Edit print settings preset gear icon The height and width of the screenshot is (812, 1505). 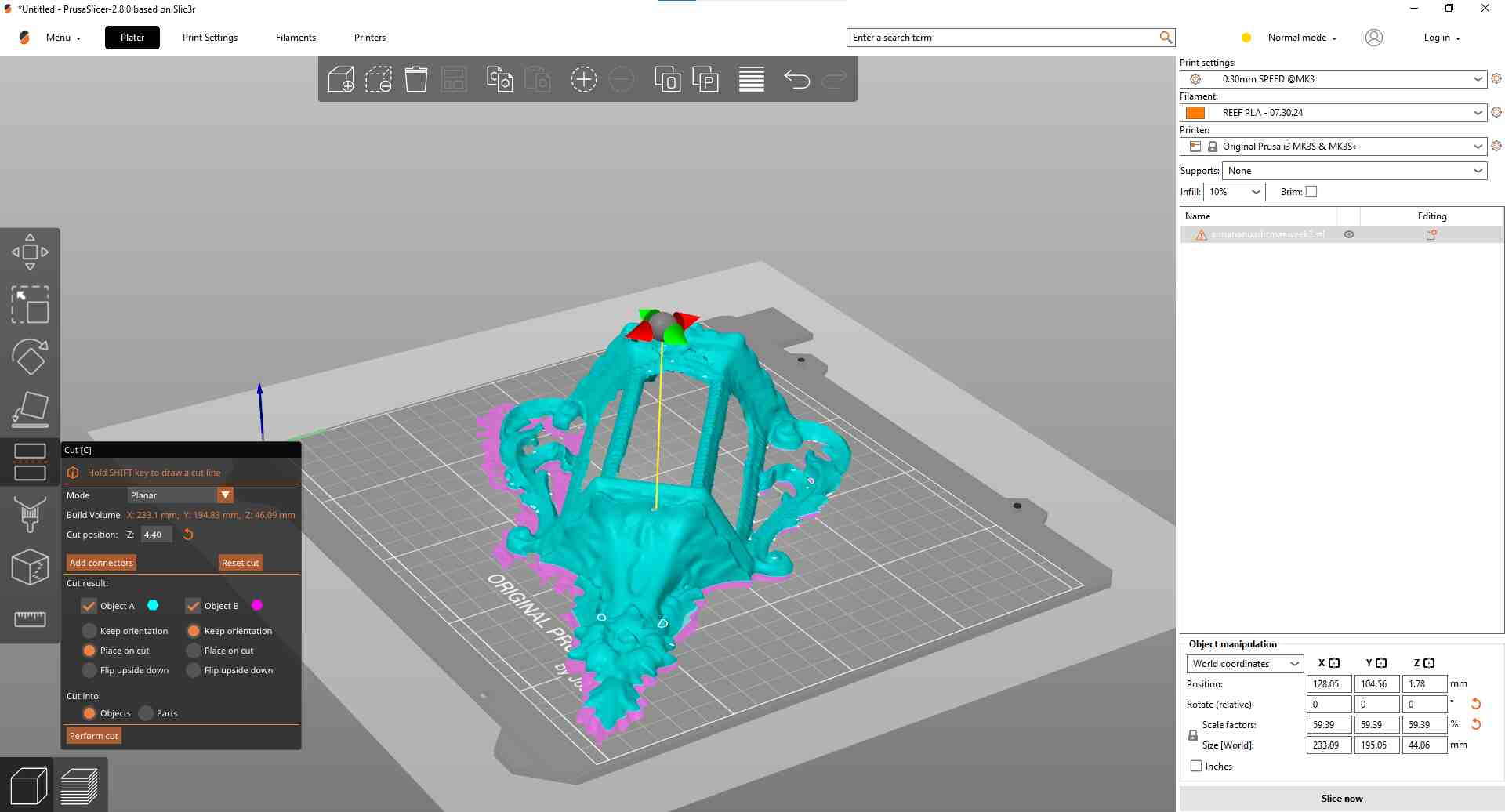click(x=1496, y=78)
